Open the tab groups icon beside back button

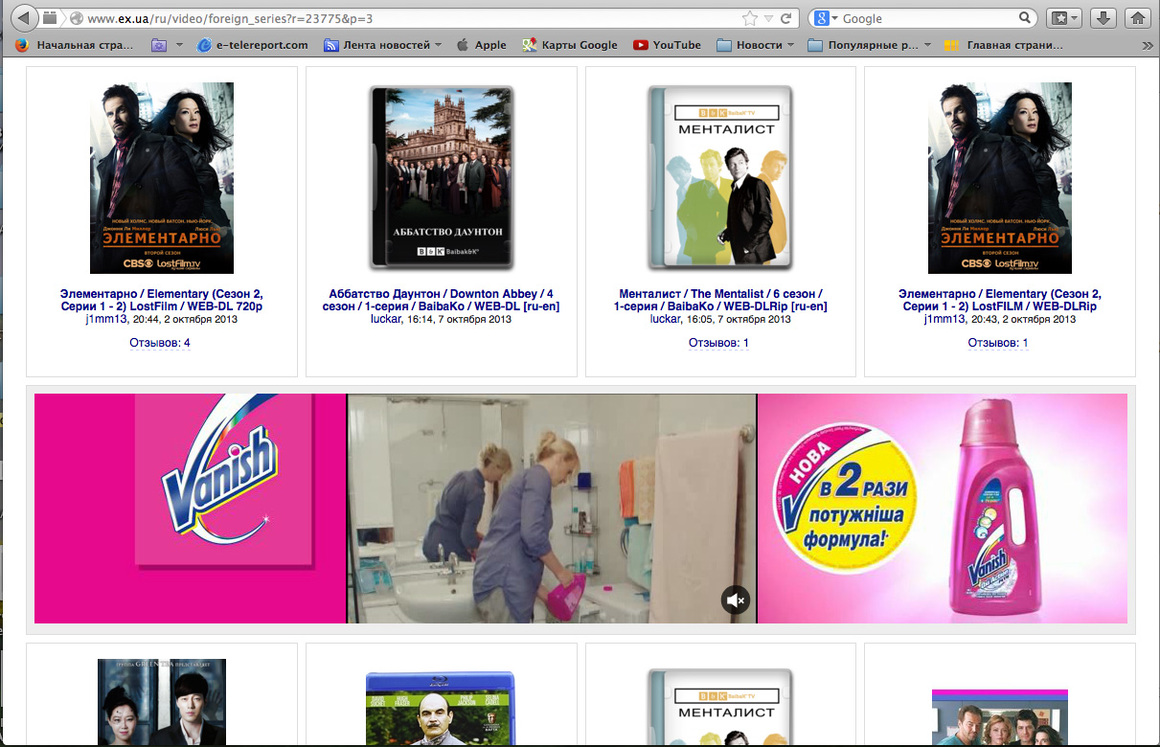[50, 18]
